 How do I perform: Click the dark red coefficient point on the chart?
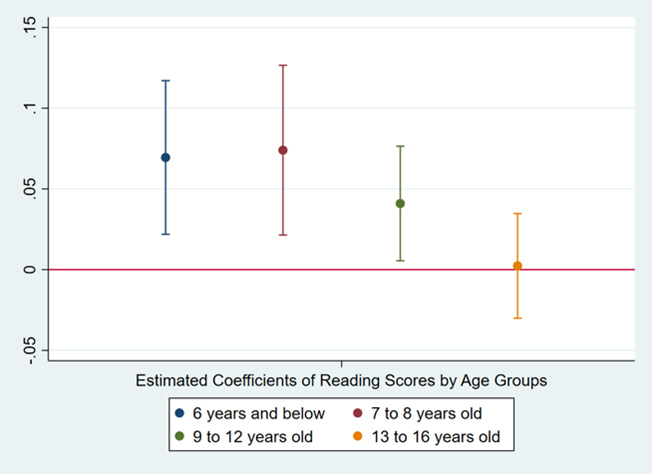283,150
